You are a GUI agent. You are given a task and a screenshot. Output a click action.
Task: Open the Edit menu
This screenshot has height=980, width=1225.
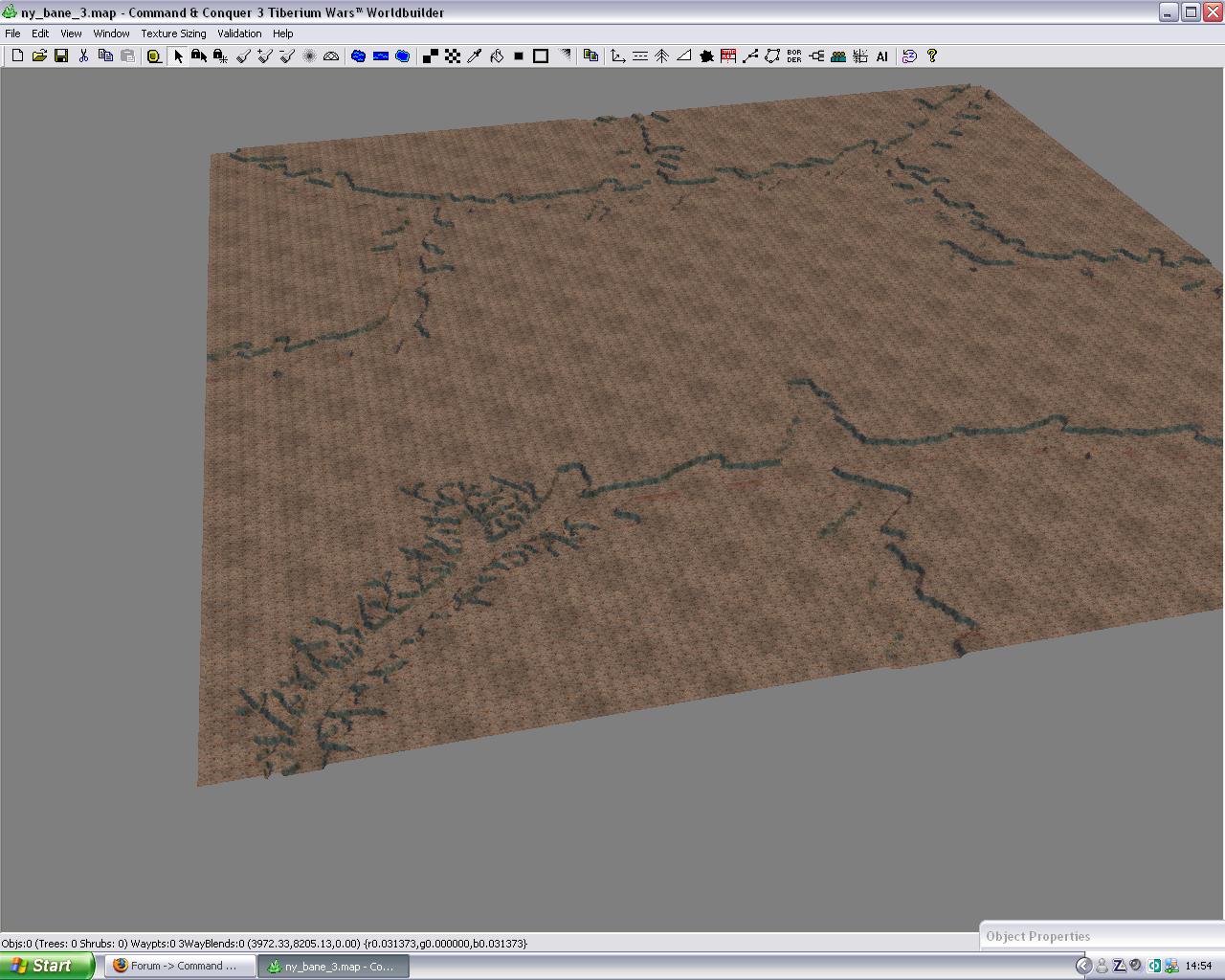point(40,33)
